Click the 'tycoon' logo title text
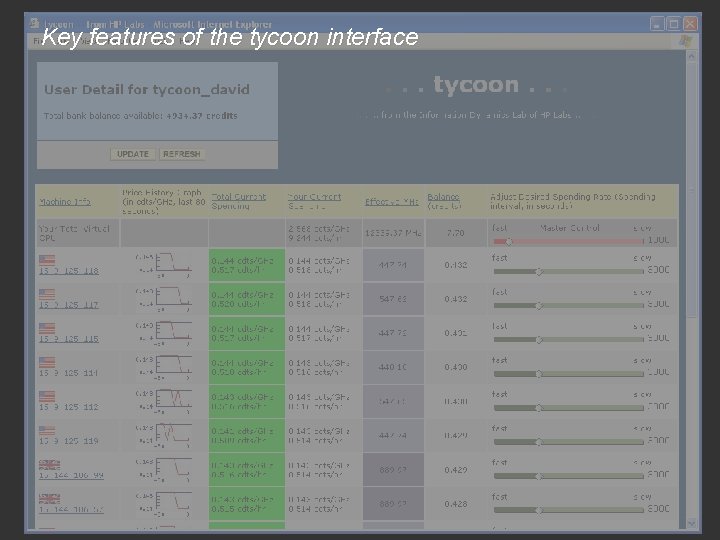Screen dimensions: 720x540 click(x=476, y=85)
